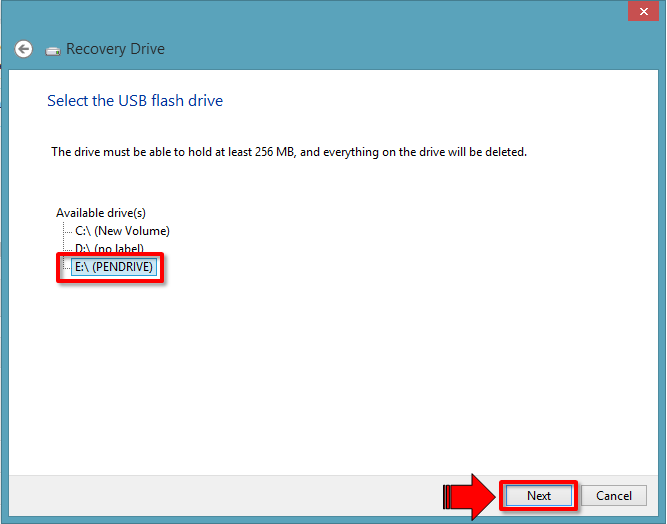Click the Recovery Drive icon in title
This screenshot has height=524, width=667.
click(53, 51)
